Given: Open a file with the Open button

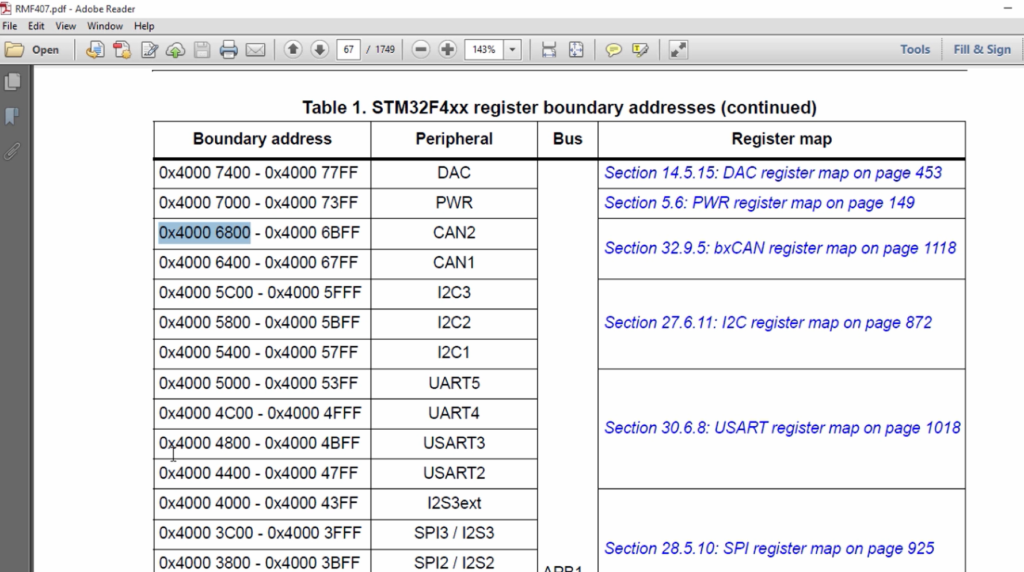Looking at the screenshot, I should click(32, 50).
